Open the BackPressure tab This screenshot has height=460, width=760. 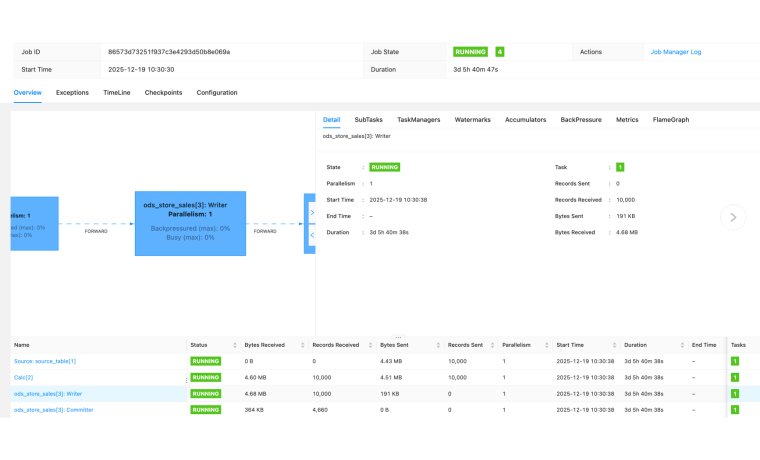[581, 119]
